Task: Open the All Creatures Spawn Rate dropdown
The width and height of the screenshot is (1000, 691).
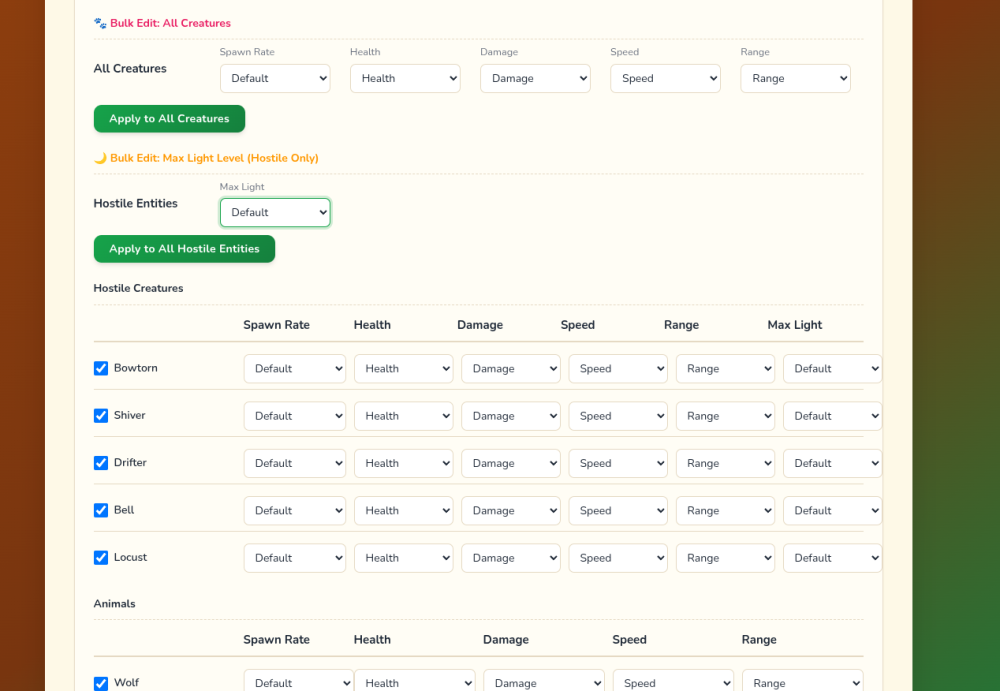Action: point(275,78)
